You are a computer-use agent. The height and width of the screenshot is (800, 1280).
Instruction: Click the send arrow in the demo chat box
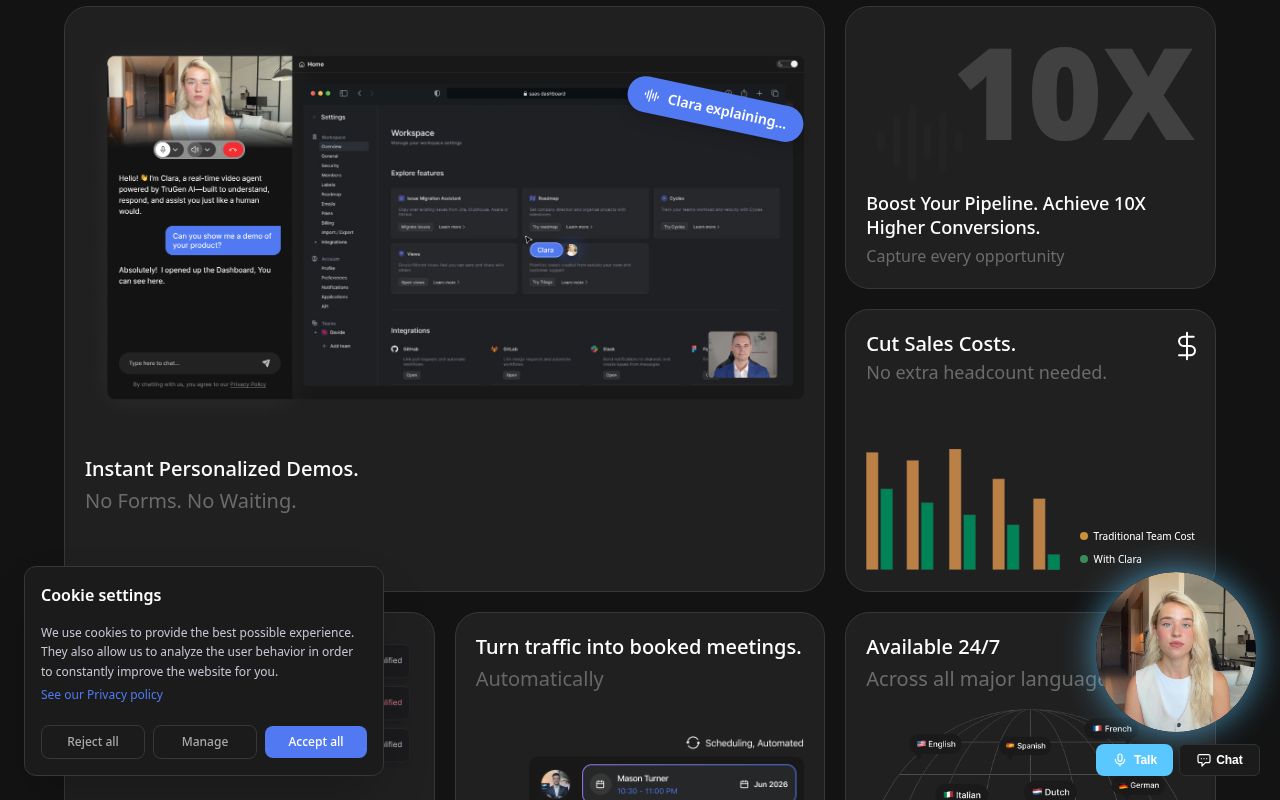pyautogui.click(x=266, y=363)
